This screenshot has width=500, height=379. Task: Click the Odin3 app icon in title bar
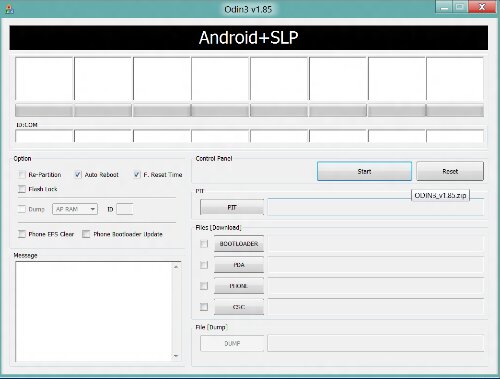(9, 9)
